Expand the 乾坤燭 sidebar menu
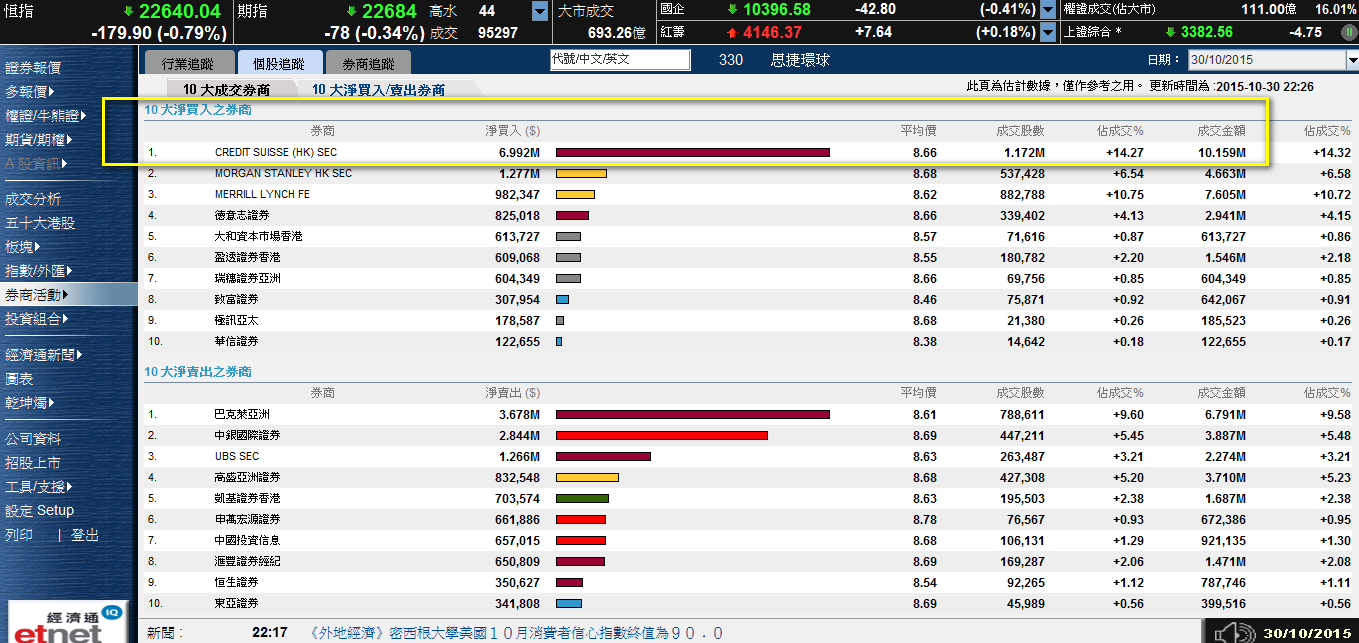 click(x=29, y=402)
